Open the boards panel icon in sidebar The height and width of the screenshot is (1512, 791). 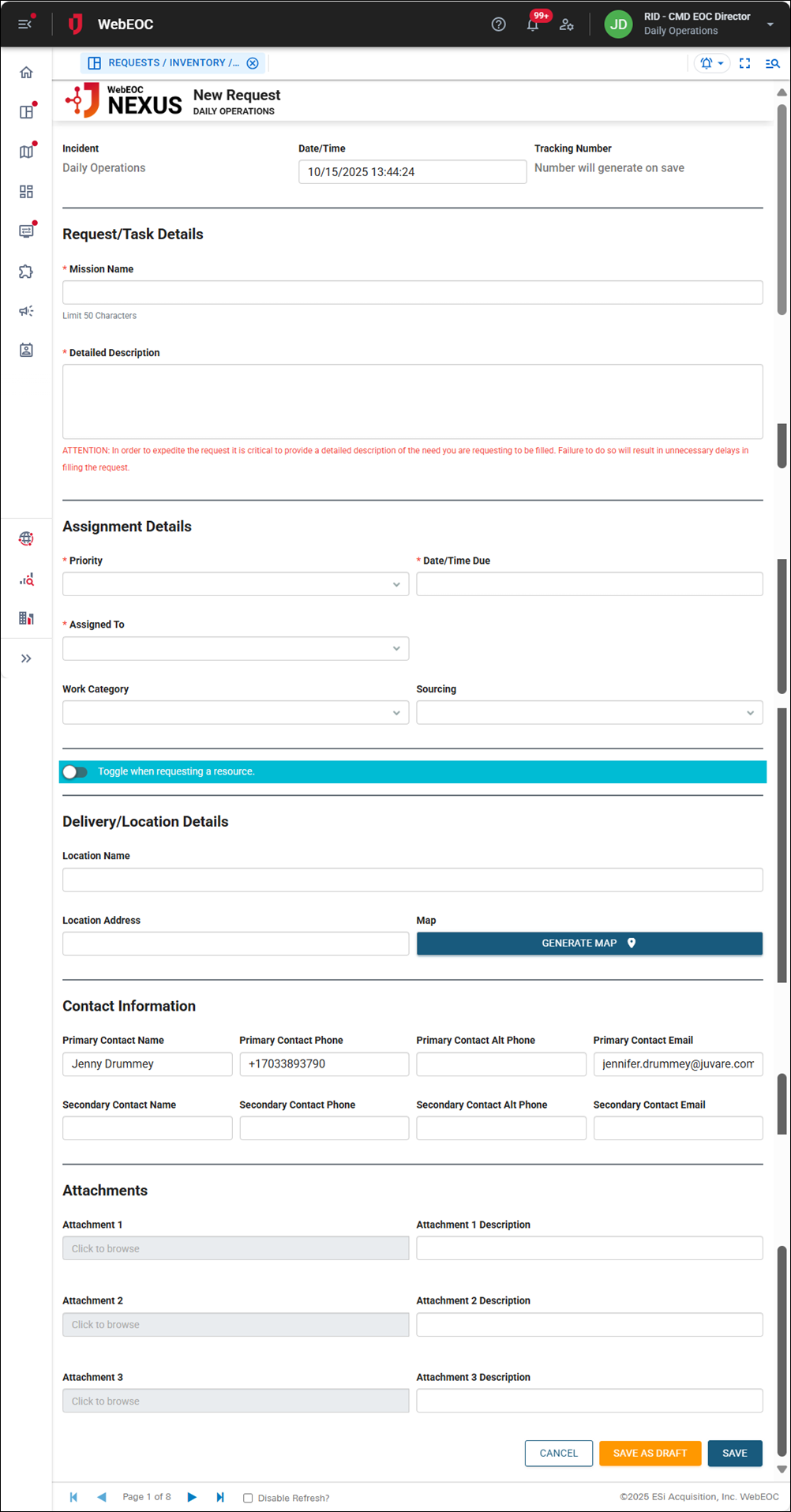[26, 112]
